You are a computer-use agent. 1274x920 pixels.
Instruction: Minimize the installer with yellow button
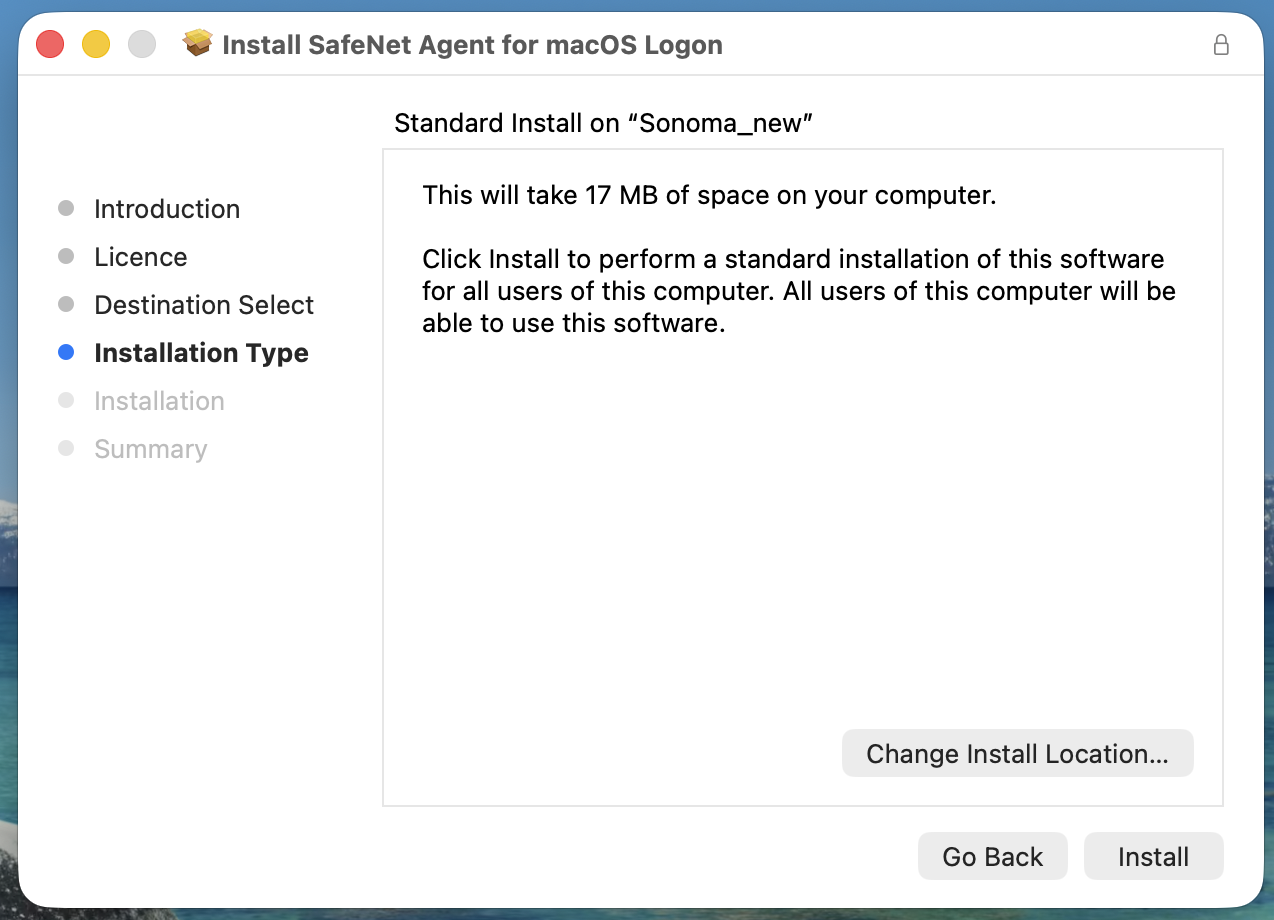pos(96,44)
